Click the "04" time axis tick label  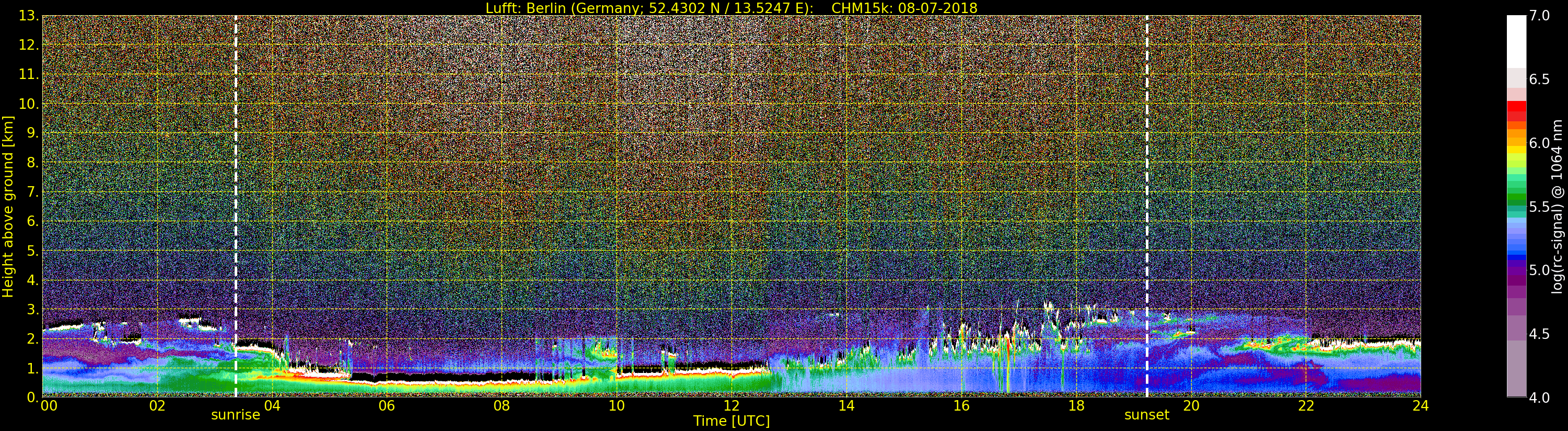point(272,406)
